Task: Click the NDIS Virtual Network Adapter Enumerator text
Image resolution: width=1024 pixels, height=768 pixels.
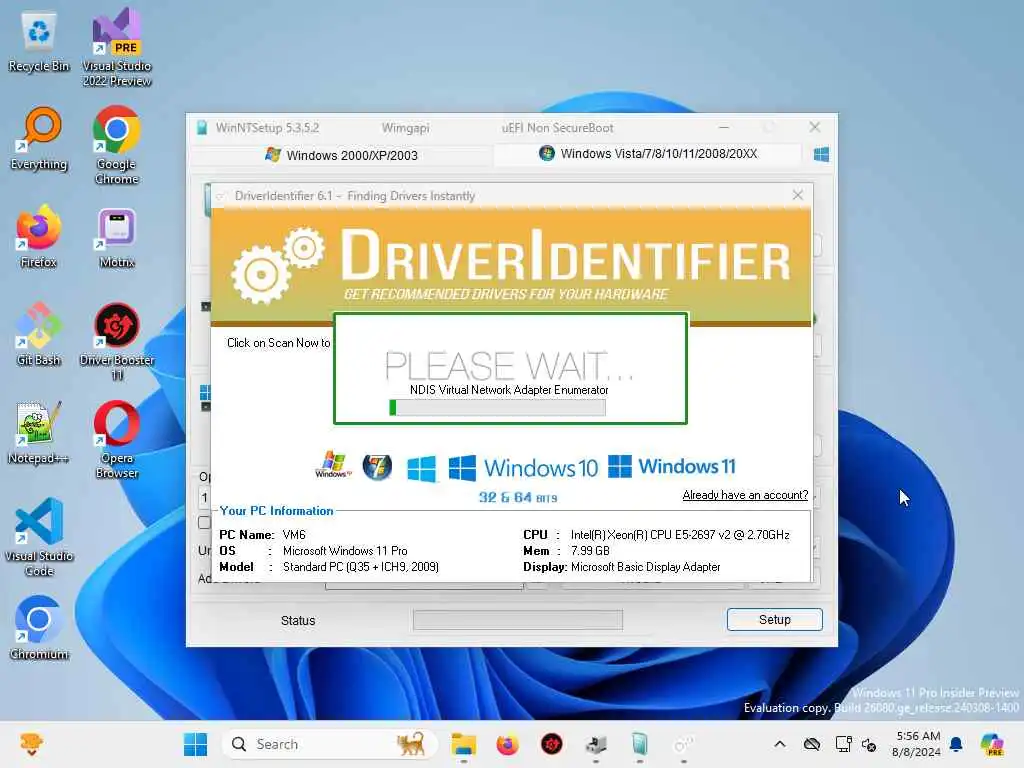Action: [509, 390]
